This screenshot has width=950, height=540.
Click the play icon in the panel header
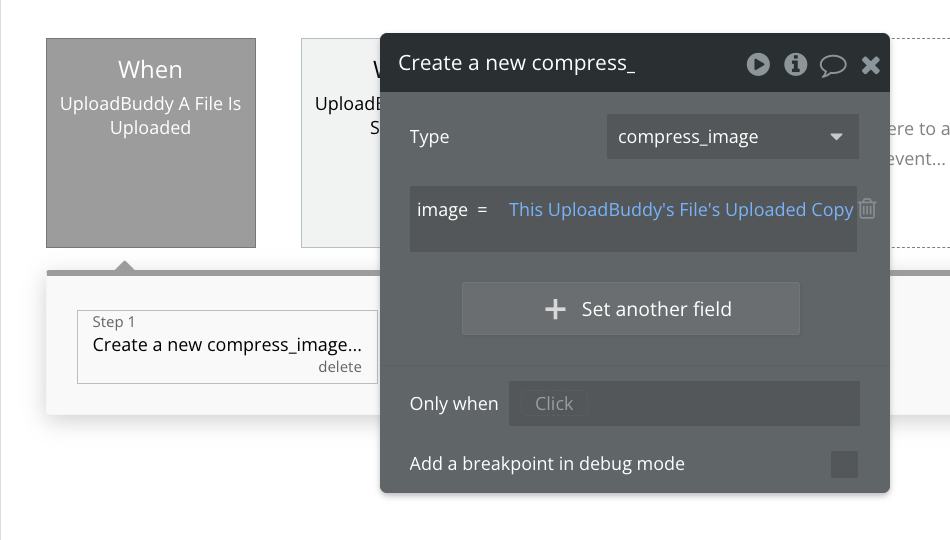tap(758, 64)
